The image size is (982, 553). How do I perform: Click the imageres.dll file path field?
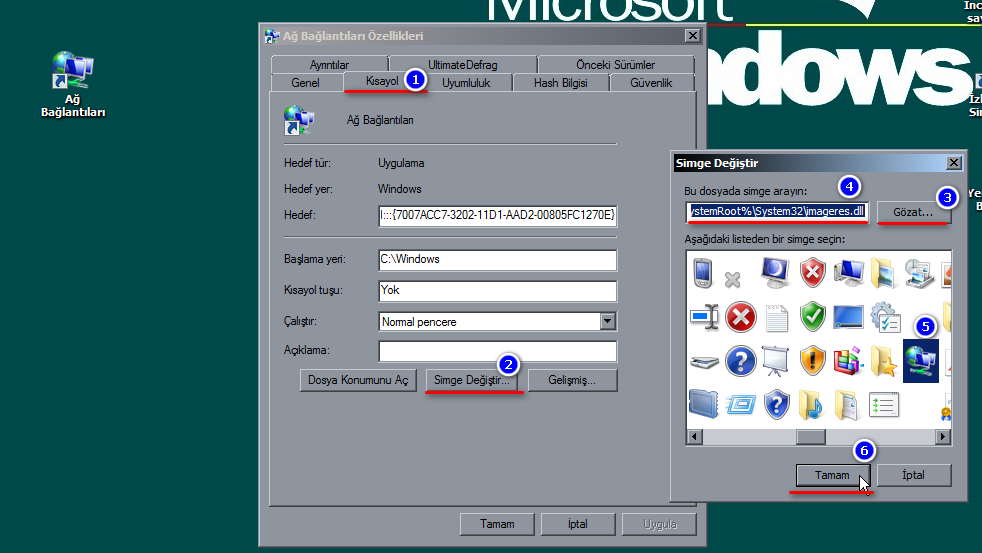click(x=777, y=212)
